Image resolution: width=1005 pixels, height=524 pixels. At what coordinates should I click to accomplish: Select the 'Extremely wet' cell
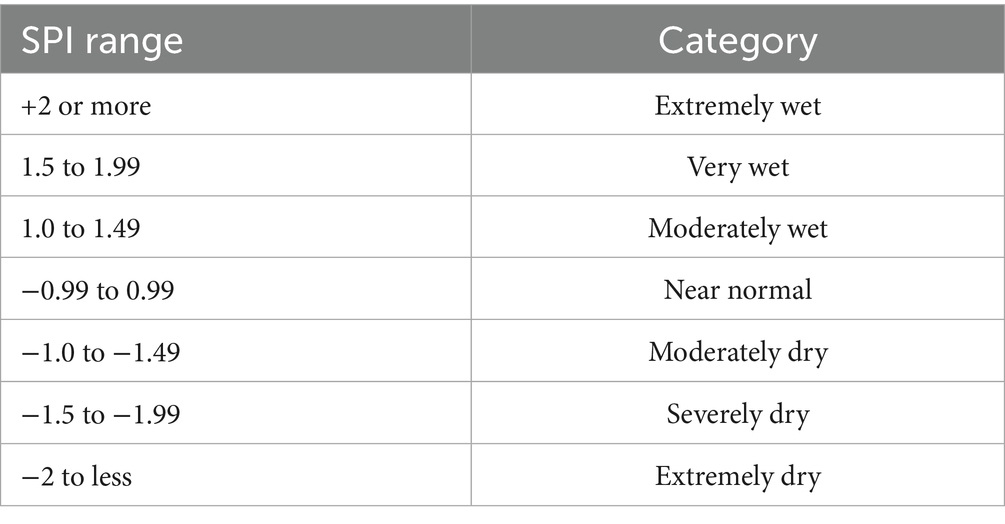[x=737, y=105]
